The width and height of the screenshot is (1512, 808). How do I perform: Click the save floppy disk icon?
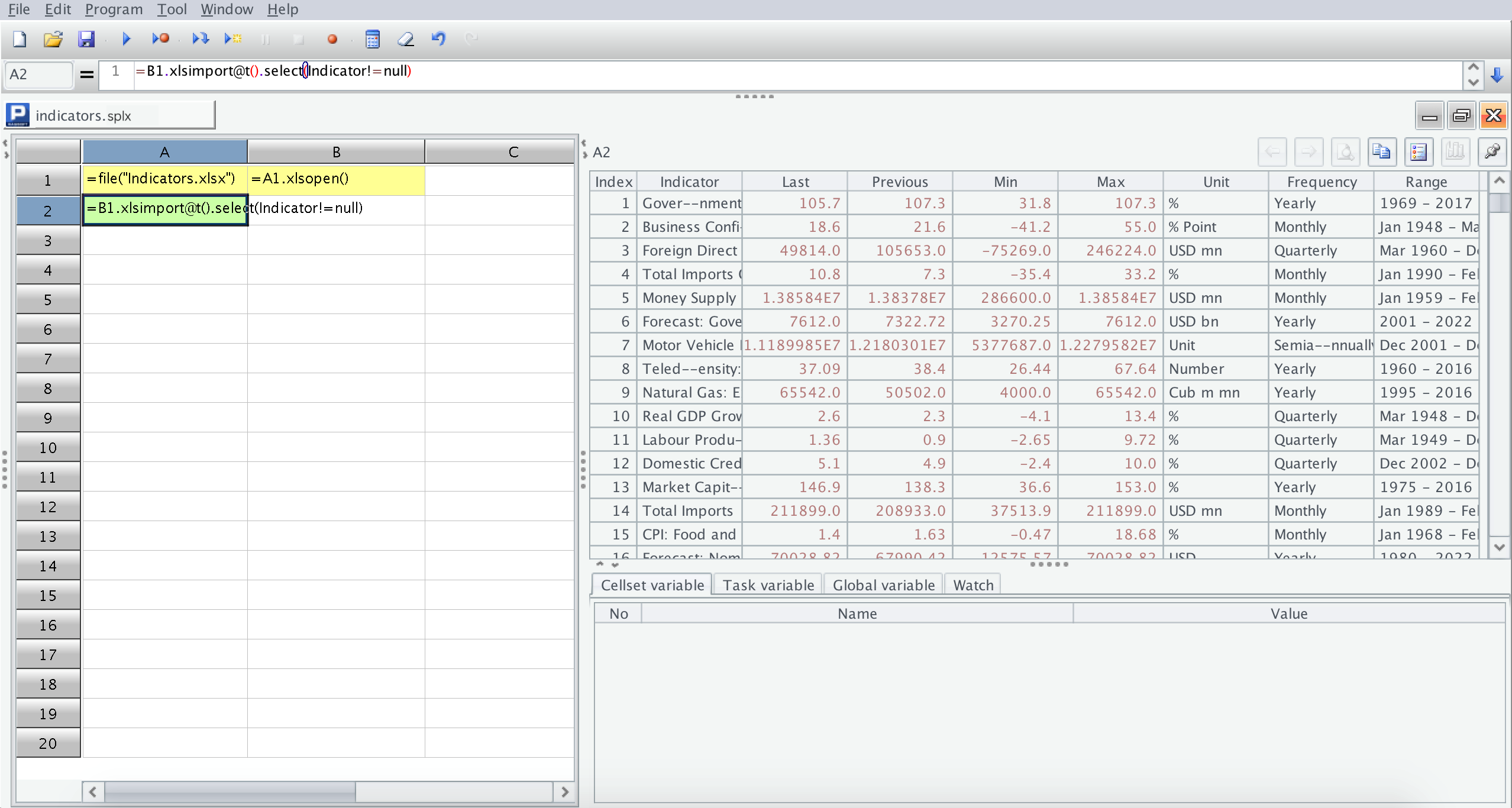tap(86, 39)
